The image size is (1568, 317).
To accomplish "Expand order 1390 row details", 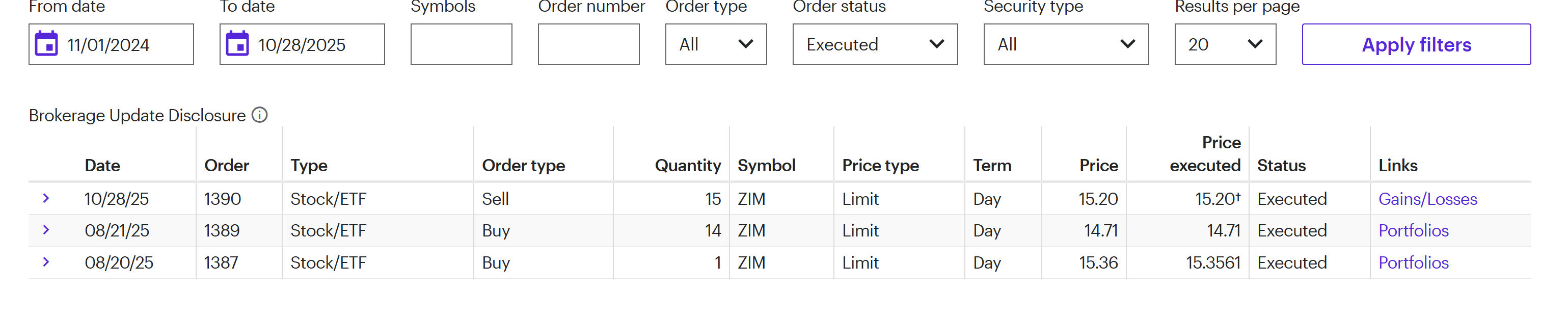I will tap(46, 198).
